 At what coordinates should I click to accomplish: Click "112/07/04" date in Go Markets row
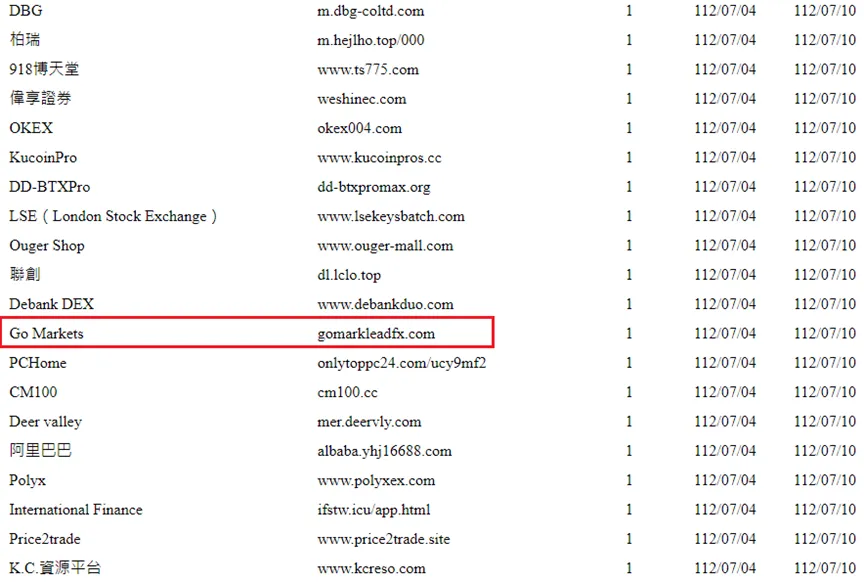[725, 333]
